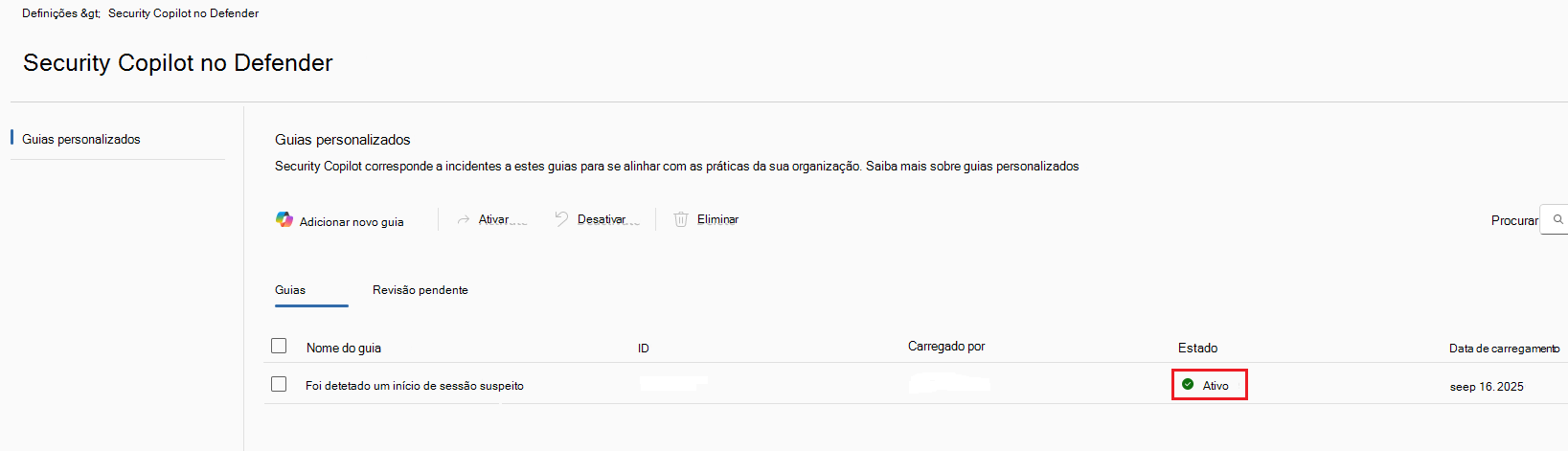This screenshot has height=451, width=1568.
Task: Sort by ID column header
Action: coord(644,348)
